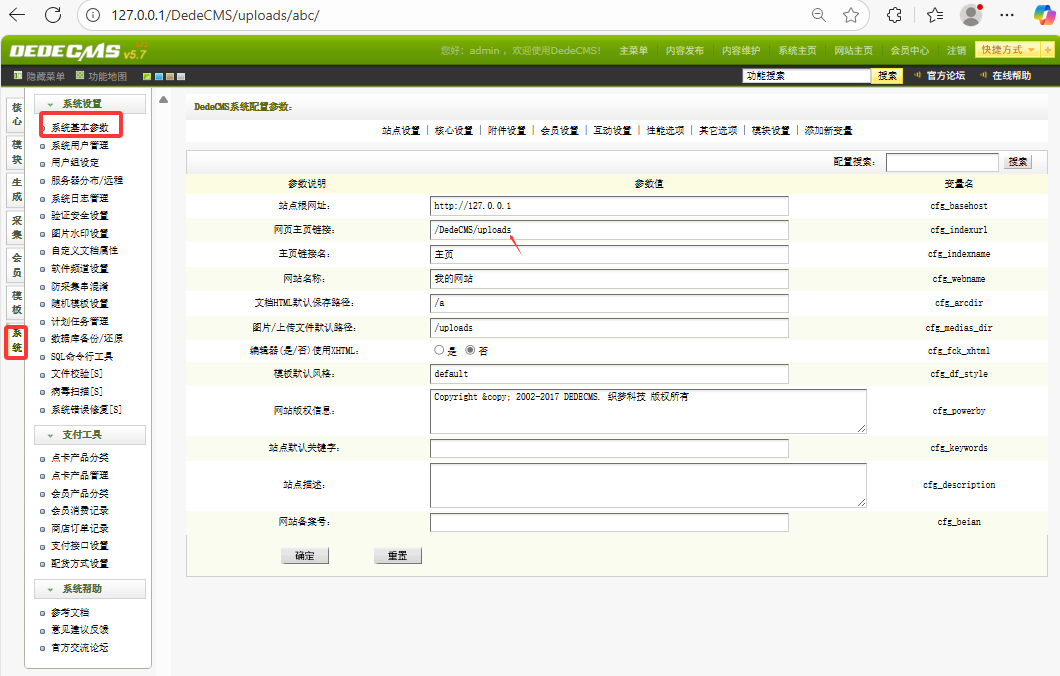The width and height of the screenshot is (1060, 676).
Task: Select the 是 radio for 使用XHTML
Action: coord(439,350)
